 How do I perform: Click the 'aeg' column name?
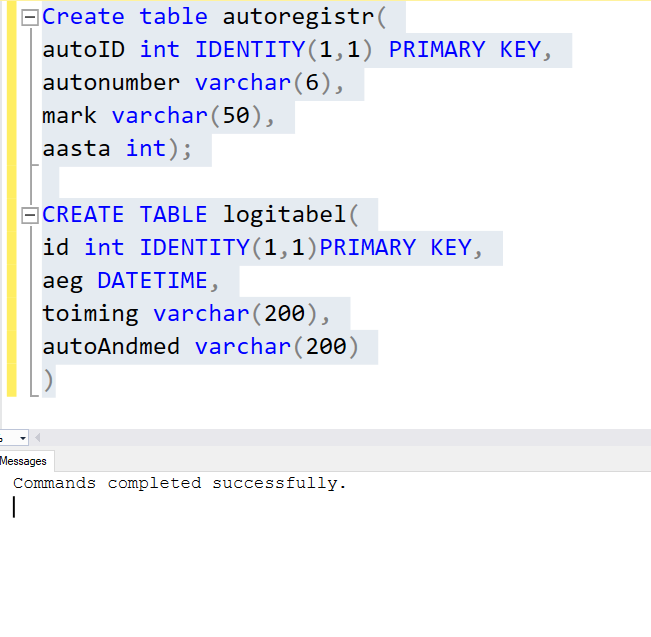coord(63,281)
